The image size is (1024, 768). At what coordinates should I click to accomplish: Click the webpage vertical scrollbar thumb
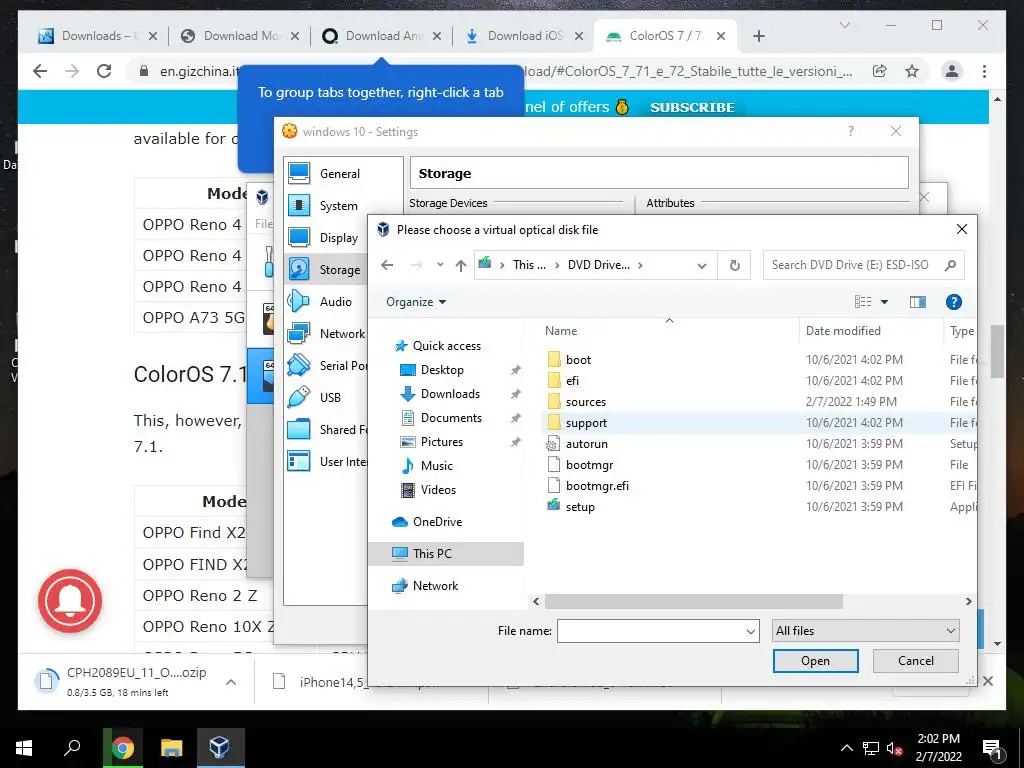point(997,351)
